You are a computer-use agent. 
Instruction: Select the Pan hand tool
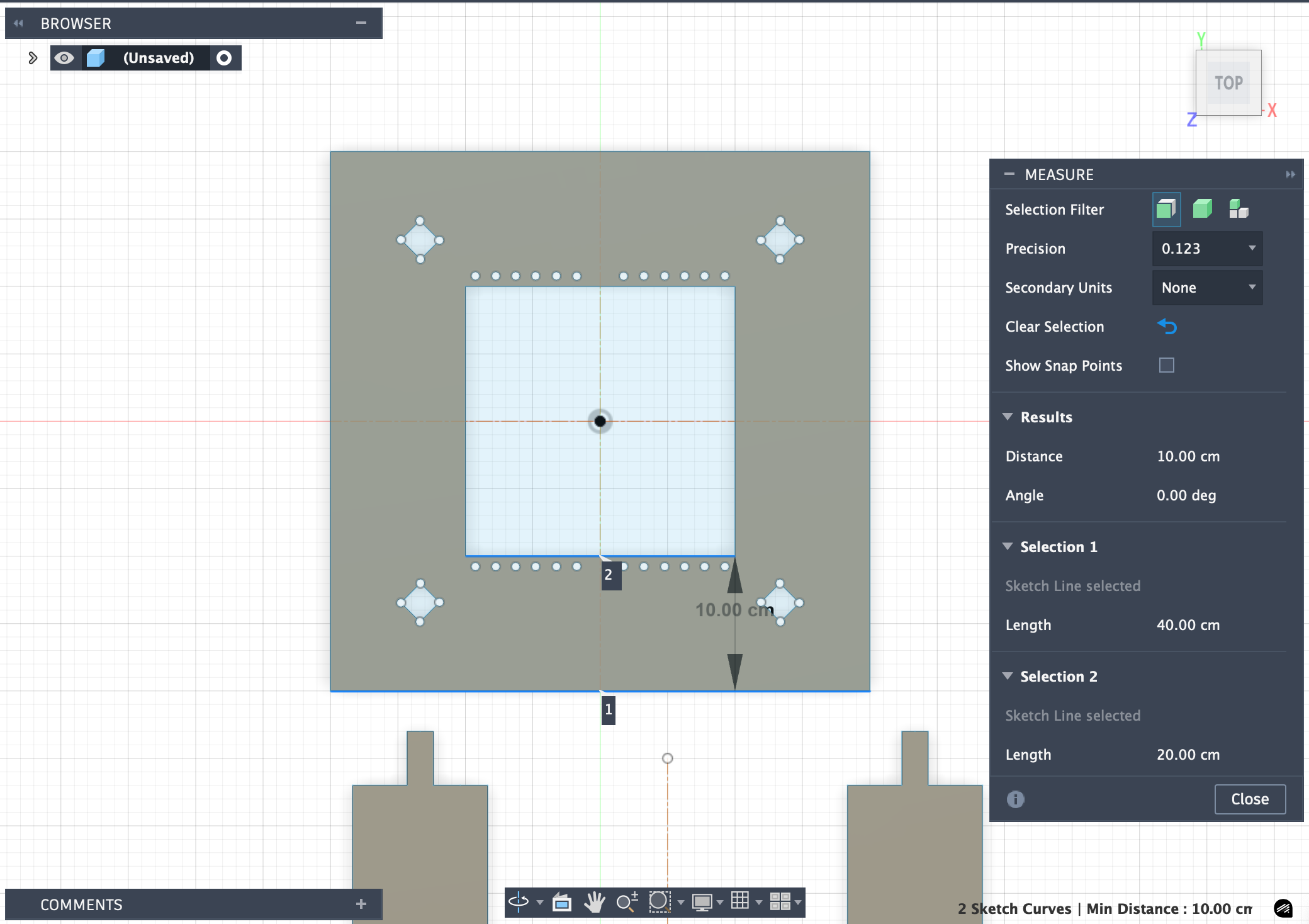593,902
